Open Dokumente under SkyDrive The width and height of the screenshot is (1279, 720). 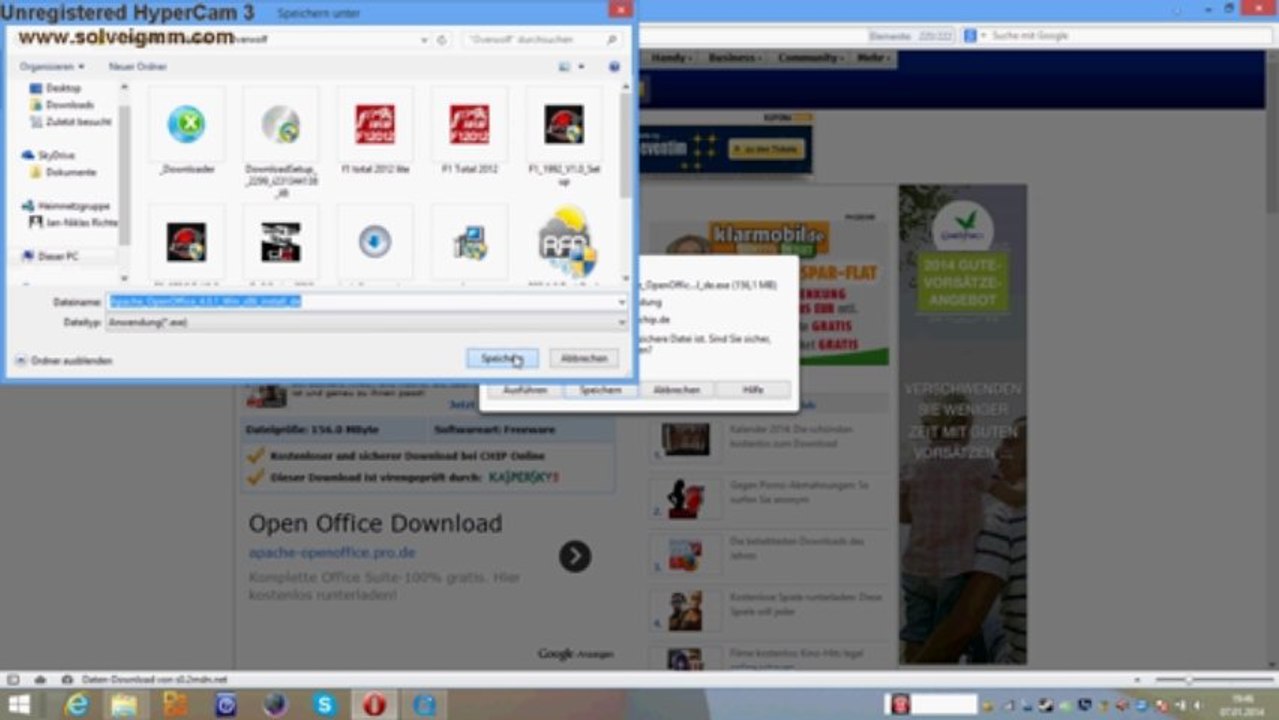click(x=70, y=172)
